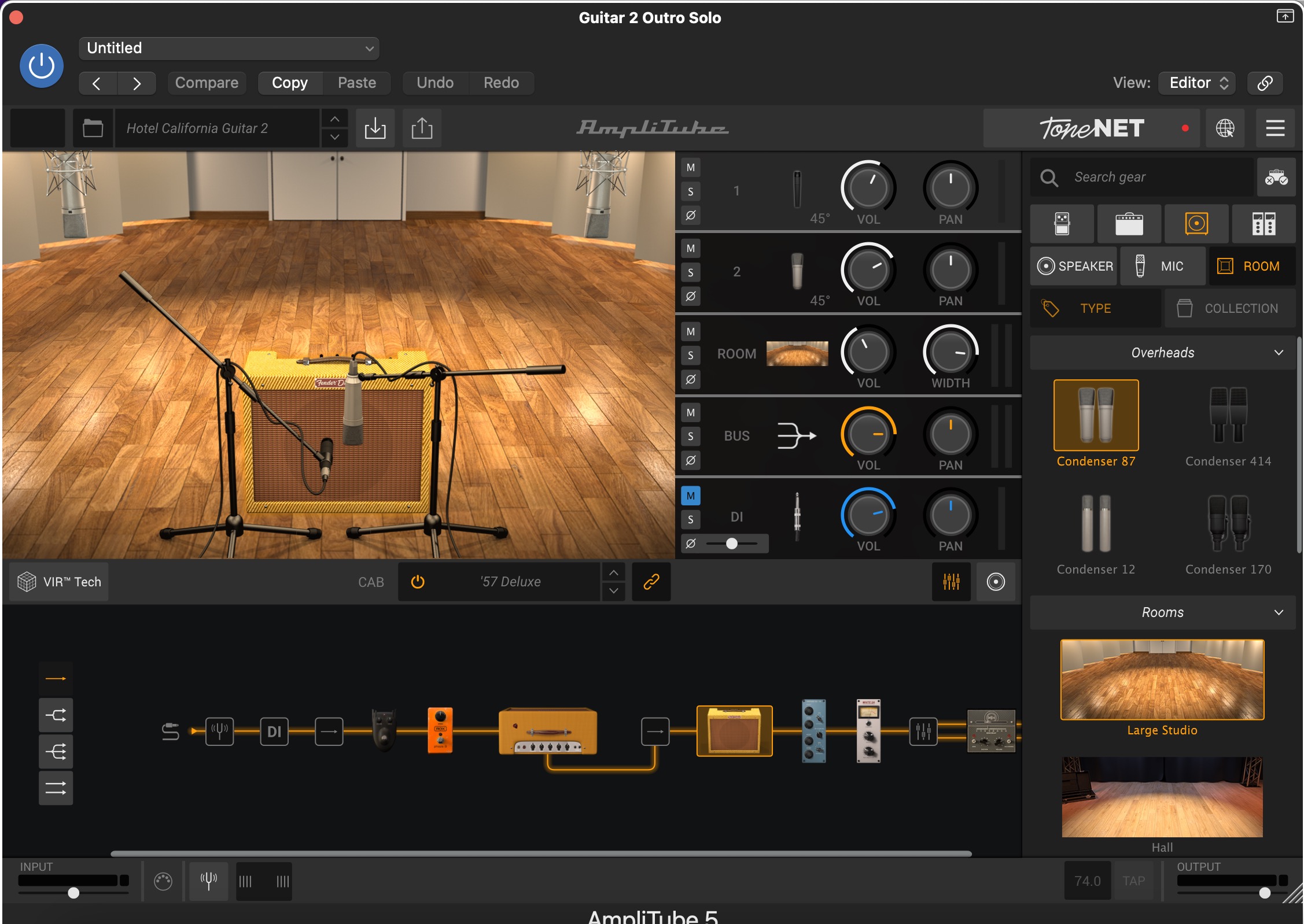1304x924 pixels.
Task: Select the white compressor rack unit
Action: (x=868, y=731)
